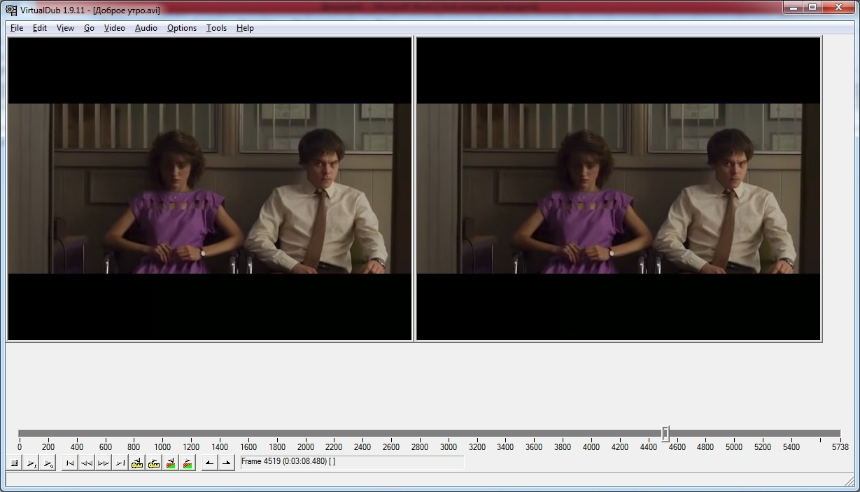Screen dimensions: 860x492
Task: Open the Edit menu
Action: click(39, 28)
